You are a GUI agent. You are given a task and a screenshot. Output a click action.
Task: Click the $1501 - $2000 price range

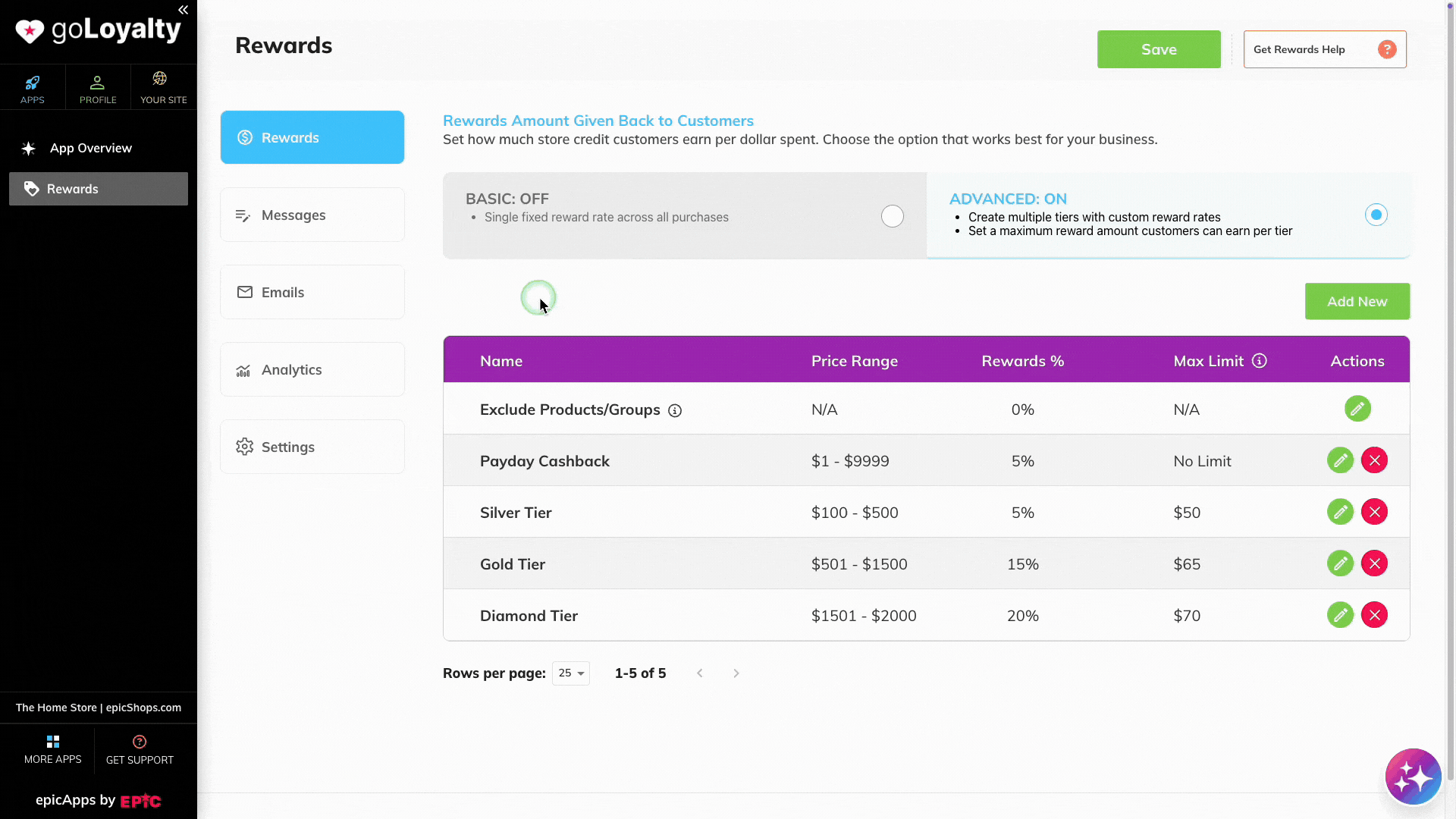(x=864, y=616)
